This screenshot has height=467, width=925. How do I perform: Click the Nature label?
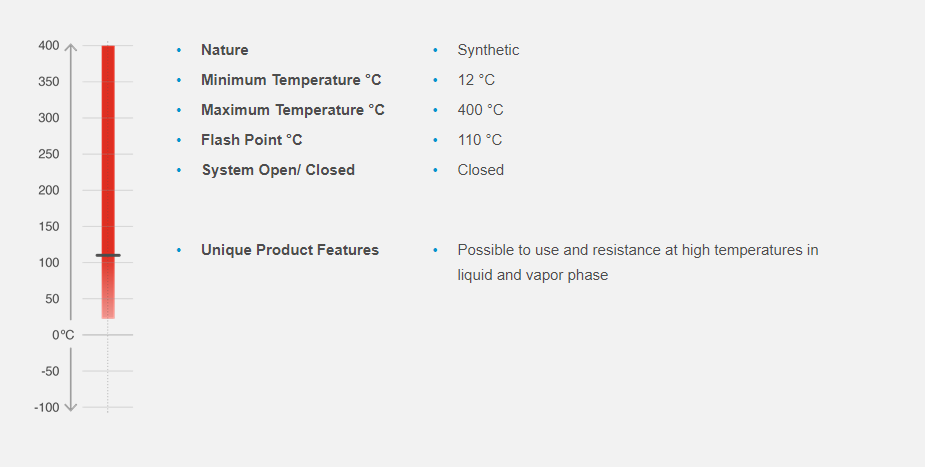pyautogui.click(x=224, y=50)
